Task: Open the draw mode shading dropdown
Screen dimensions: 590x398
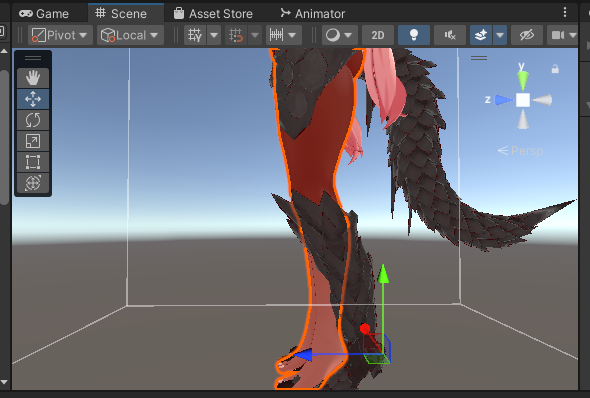Action: [339, 35]
